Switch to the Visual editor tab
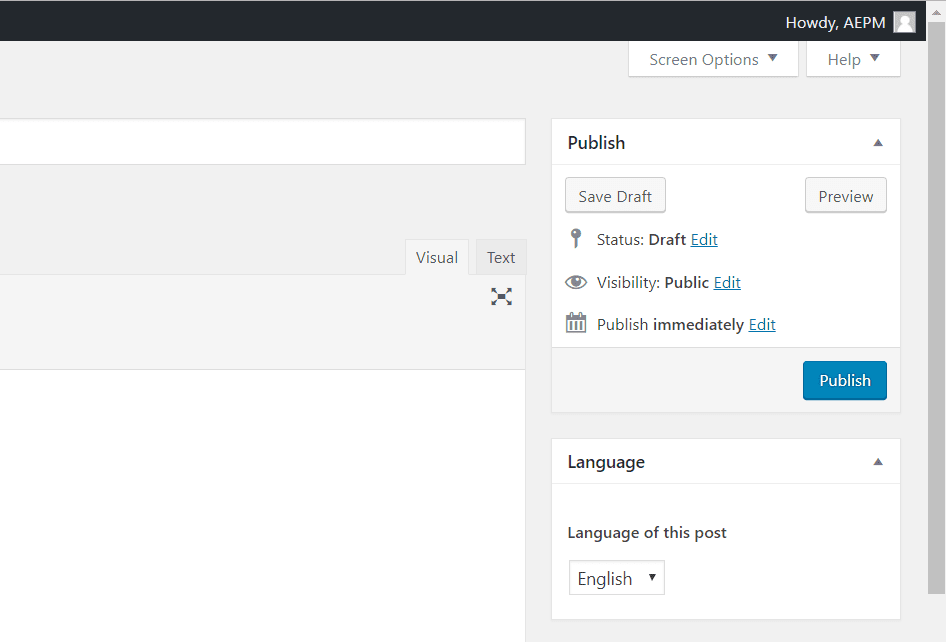946x642 pixels. click(x=437, y=258)
